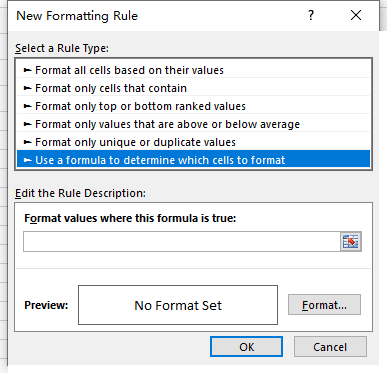Click 'Format values where this formula is true' label
Image resolution: width=387 pixels, height=373 pixels.
point(130,218)
